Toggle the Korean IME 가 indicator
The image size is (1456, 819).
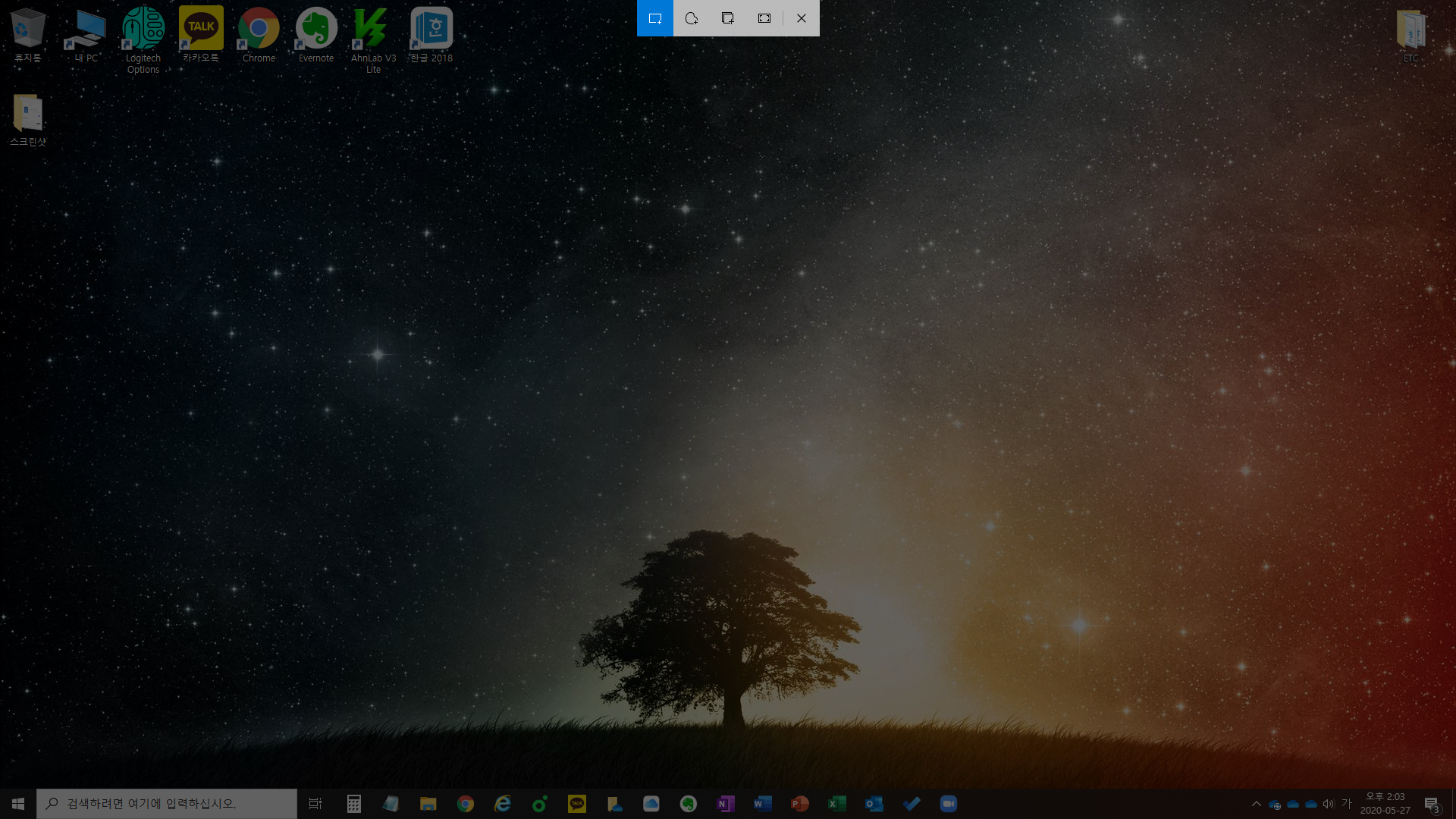pos(1347,804)
